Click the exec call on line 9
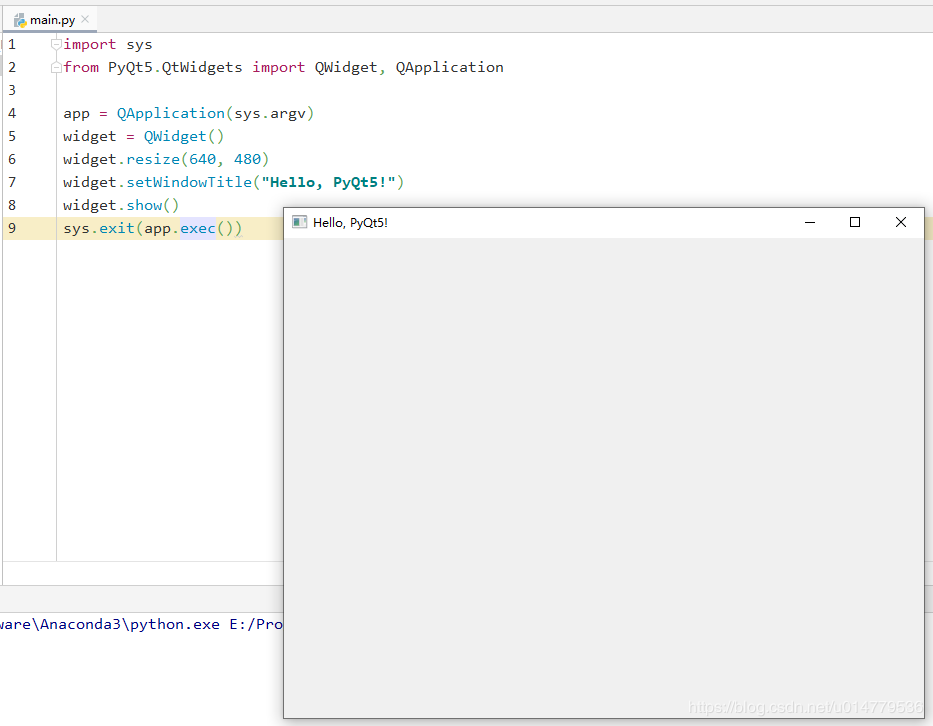933x726 pixels. click(x=198, y=227)
